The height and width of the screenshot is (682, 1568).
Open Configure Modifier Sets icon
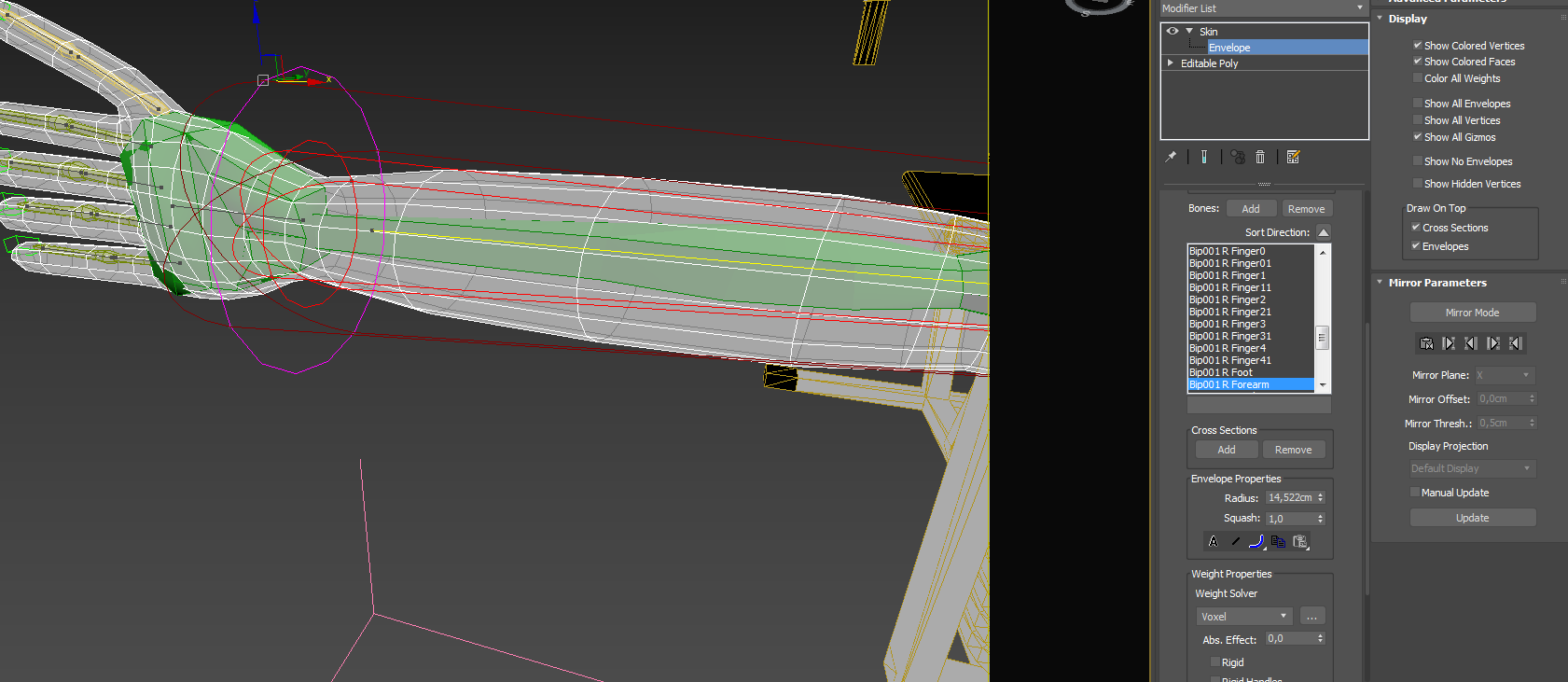click(1293, 157)
